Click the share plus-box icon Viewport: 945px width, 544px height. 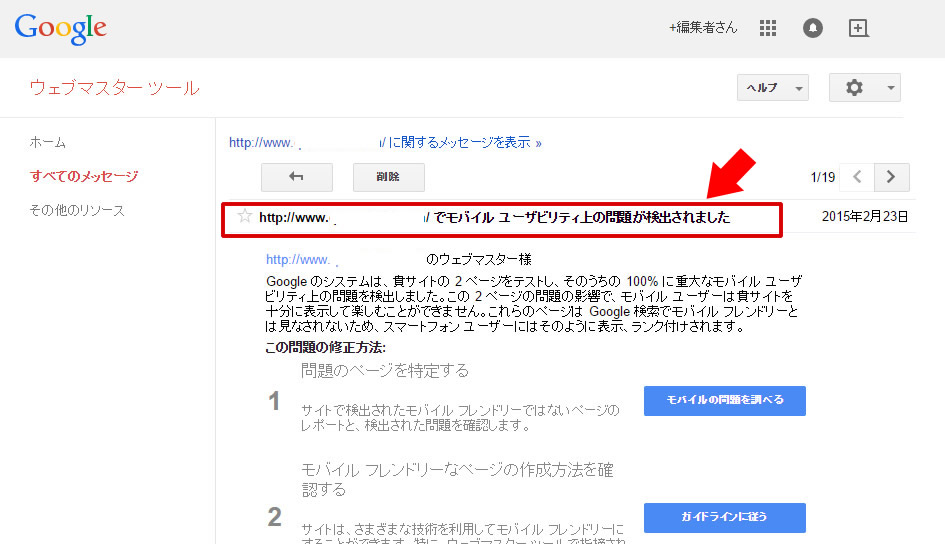[x=858, y=28]
